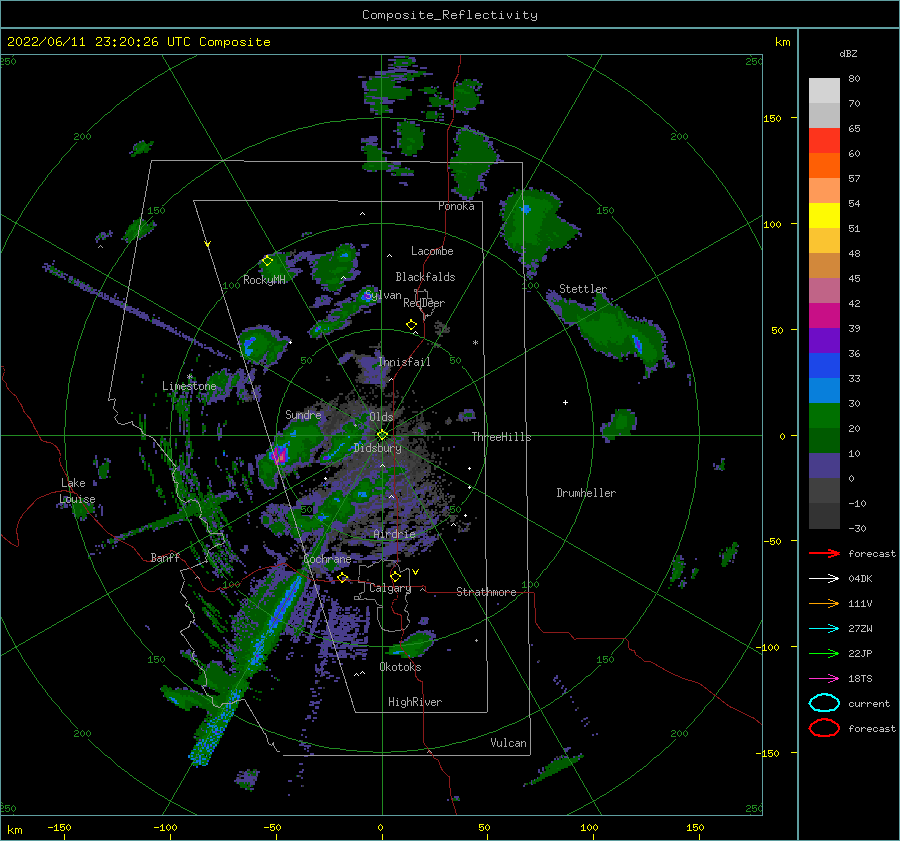Click the red forecast arrow in the legend
The height and width of the screenshot is (841, 900).
coord(824,553)
